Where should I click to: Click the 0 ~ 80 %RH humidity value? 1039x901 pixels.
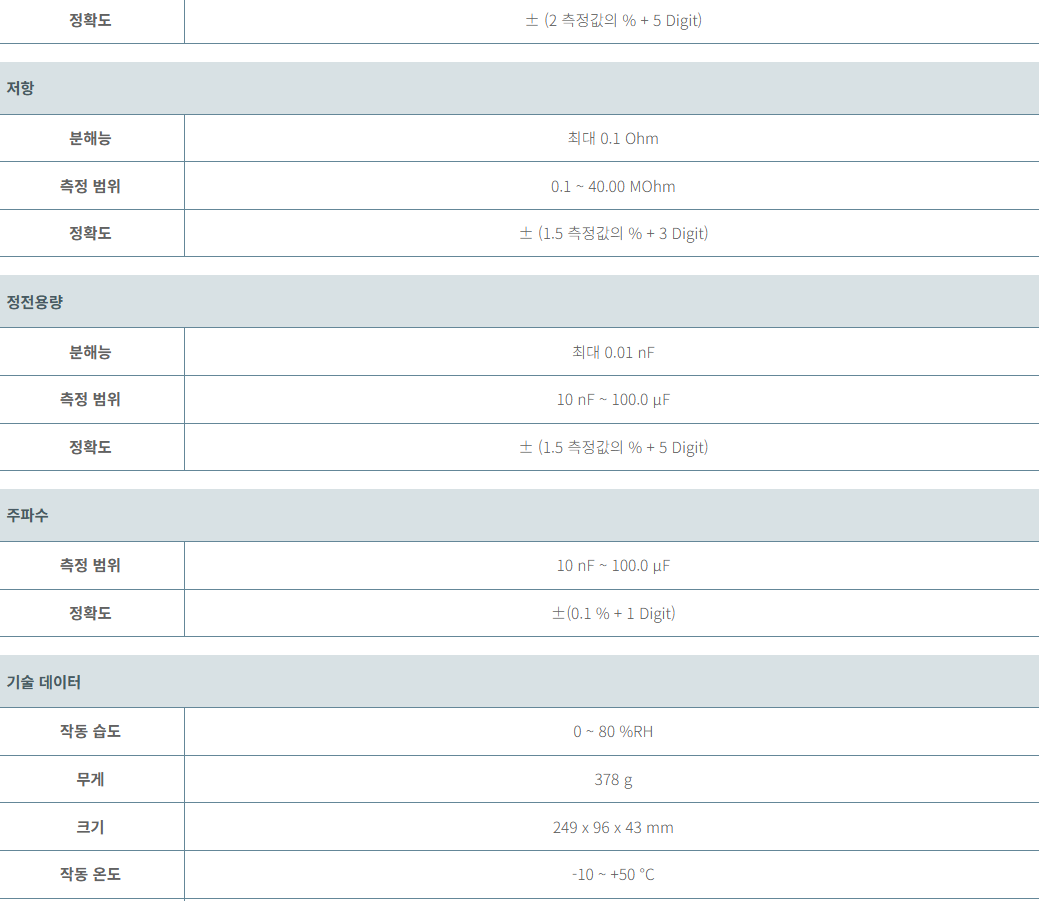[613, 731]
